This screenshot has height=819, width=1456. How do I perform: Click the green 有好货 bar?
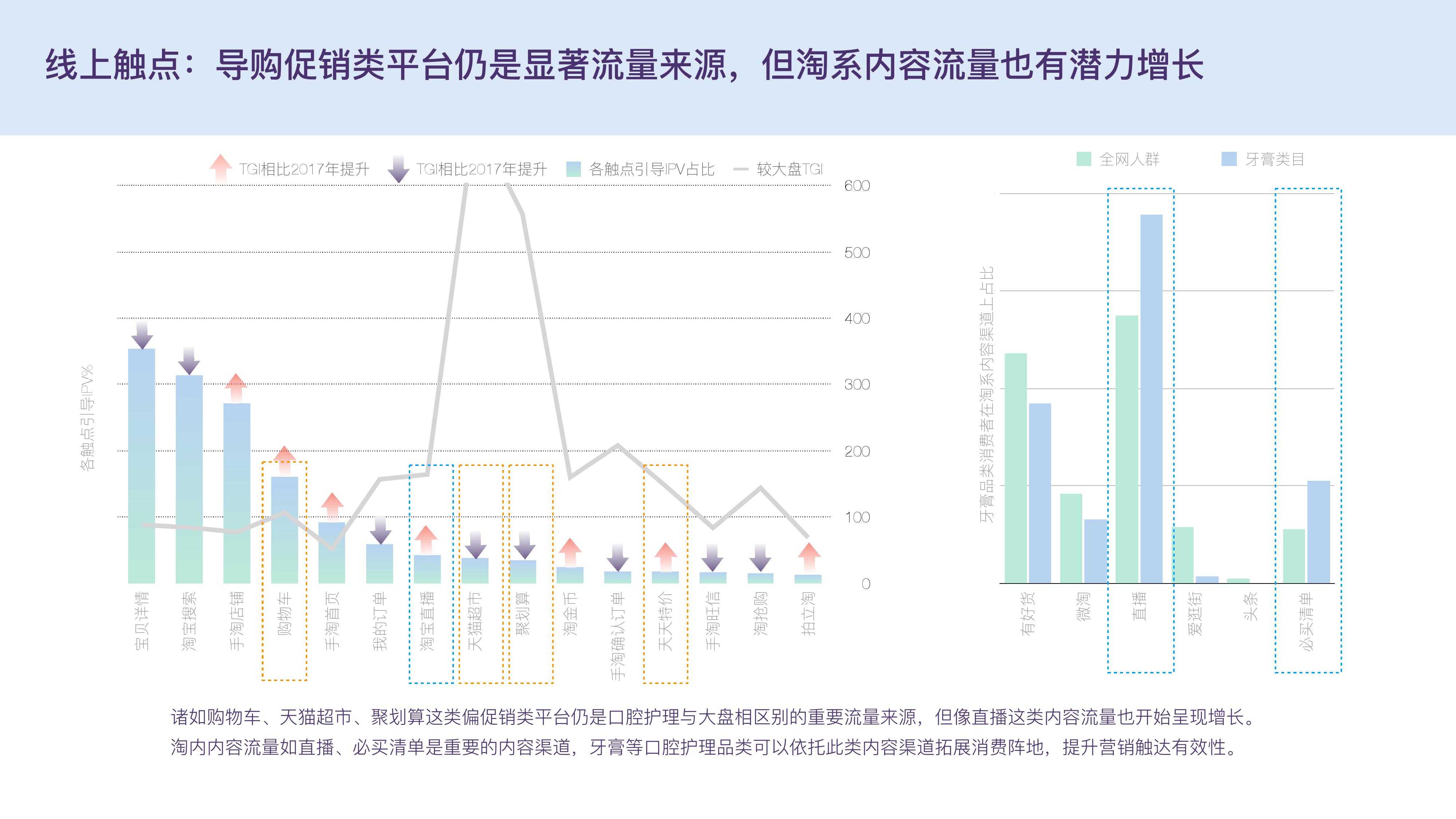pos(1016,468)
